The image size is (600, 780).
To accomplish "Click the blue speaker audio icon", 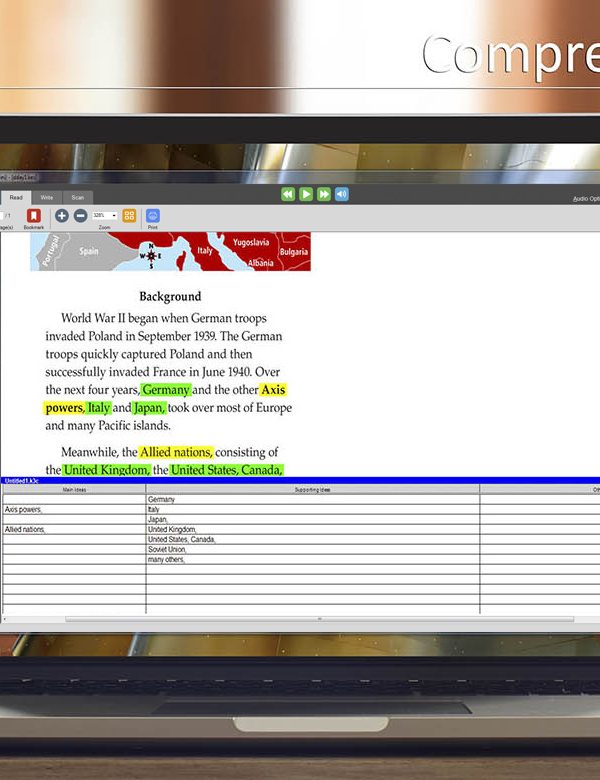I will [341, 194].
